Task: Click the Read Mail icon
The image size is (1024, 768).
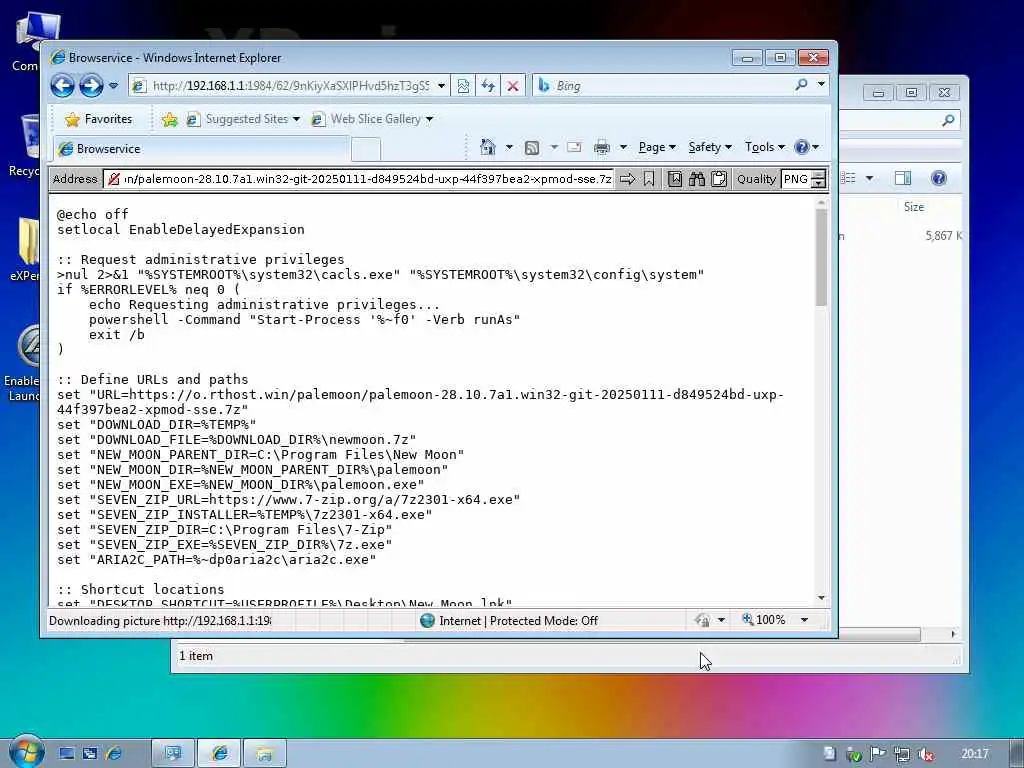Action: coord(574,147)
